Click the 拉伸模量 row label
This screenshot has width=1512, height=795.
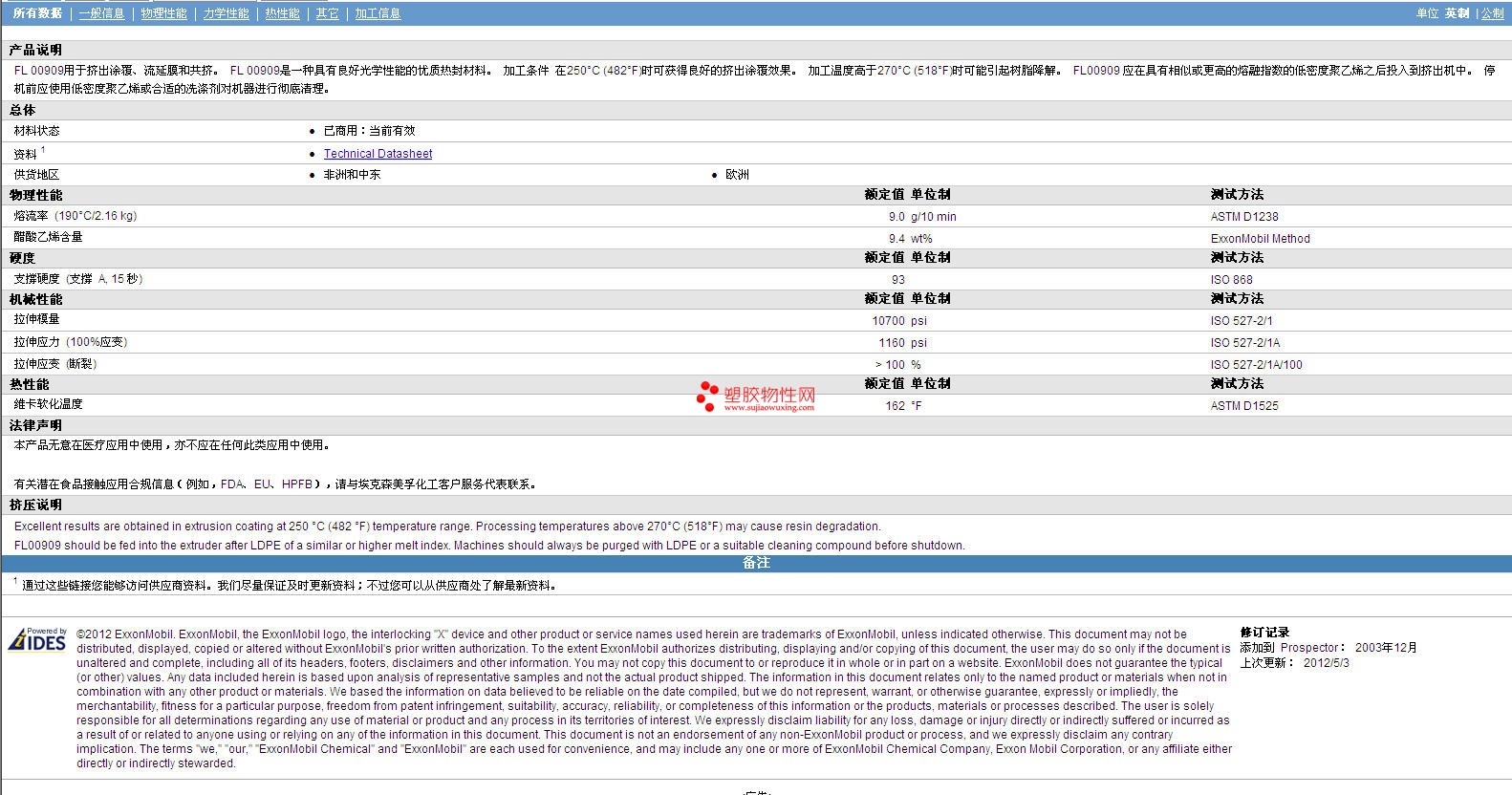[36, 319]
